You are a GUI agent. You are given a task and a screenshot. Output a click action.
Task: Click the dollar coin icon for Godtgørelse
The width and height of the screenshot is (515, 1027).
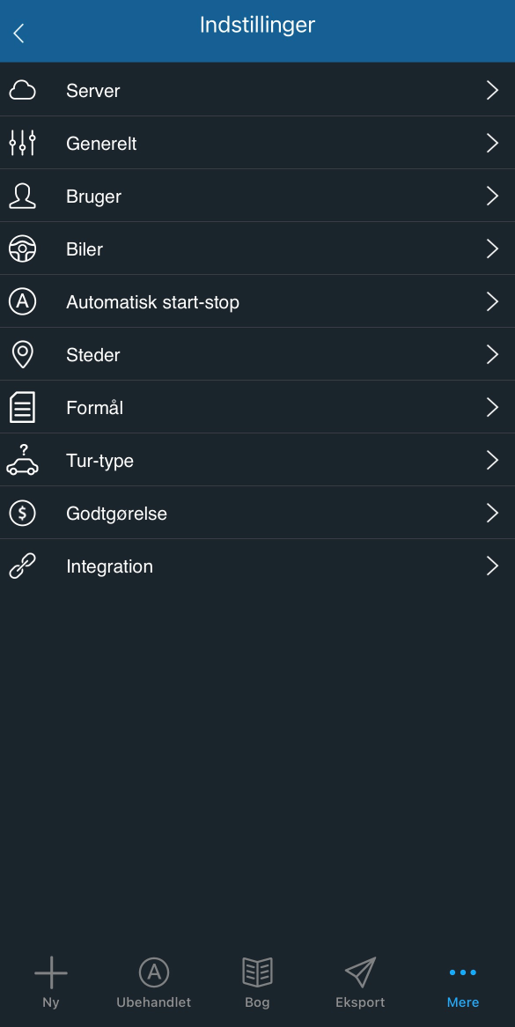tap(22, 513)
